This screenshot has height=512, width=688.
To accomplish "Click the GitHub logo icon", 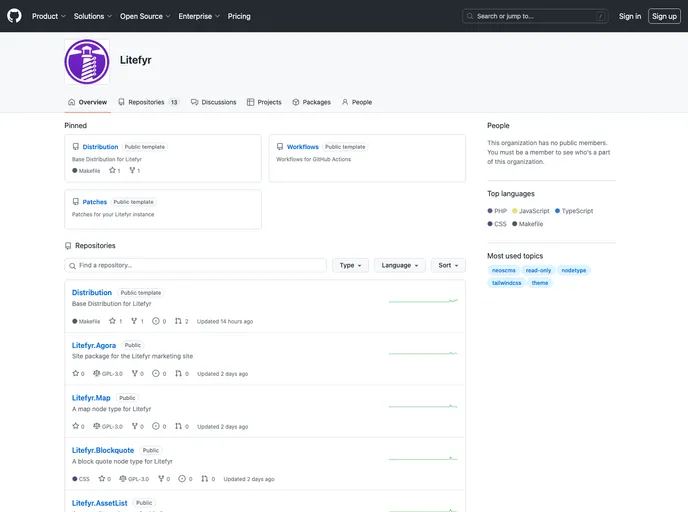I will click(x=14, y=16).
